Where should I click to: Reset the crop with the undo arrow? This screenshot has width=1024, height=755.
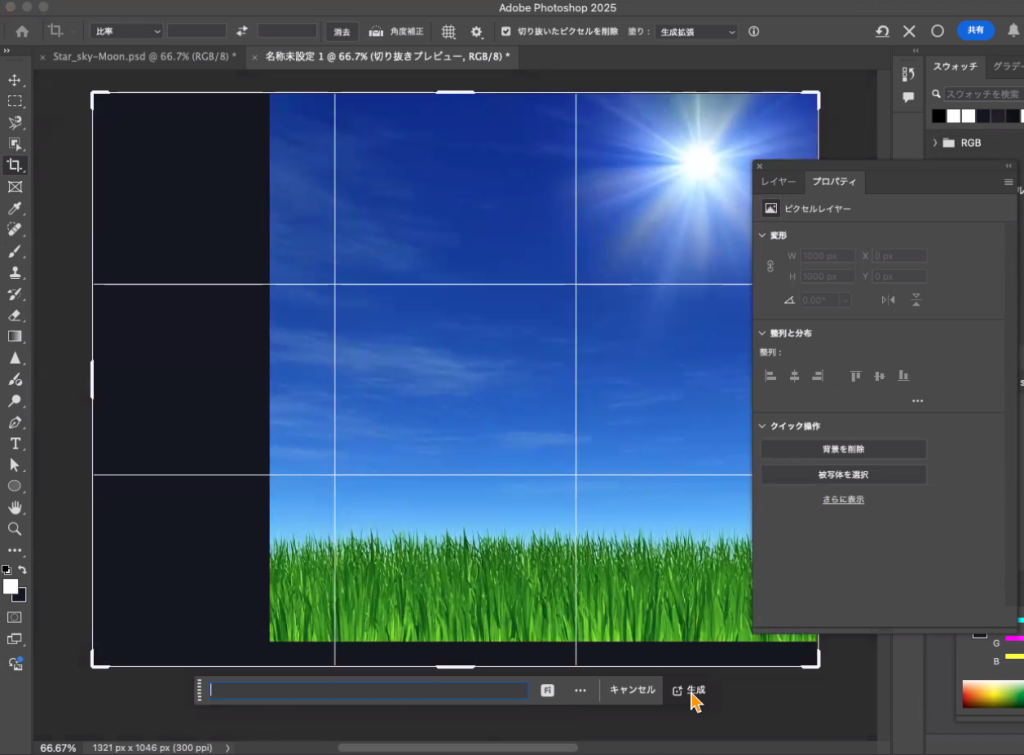pyautogui.click(x=882, y=32)
